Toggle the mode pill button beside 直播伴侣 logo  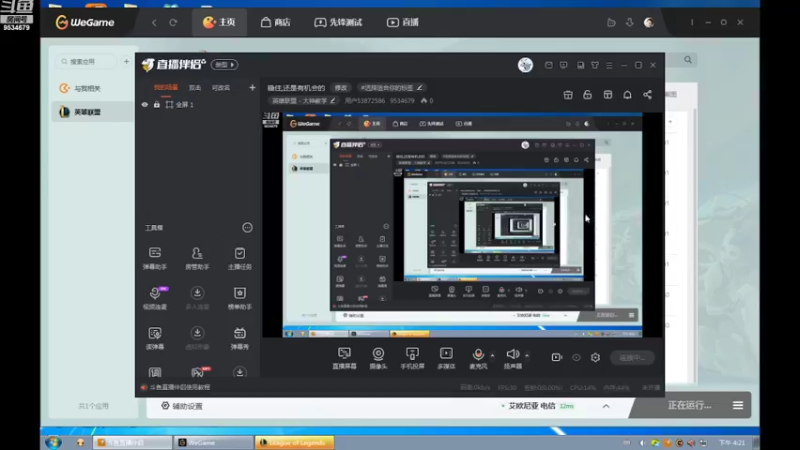click(x=224, y=65)
